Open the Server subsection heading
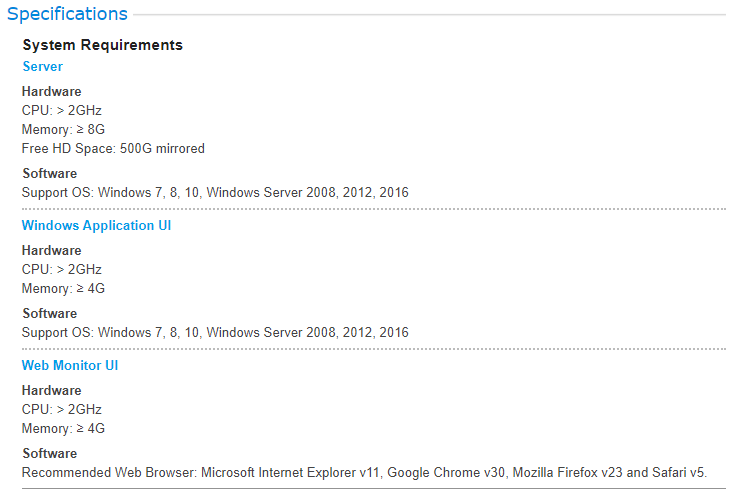This screenshot has width=732, height=493. [x=42, y=66]
